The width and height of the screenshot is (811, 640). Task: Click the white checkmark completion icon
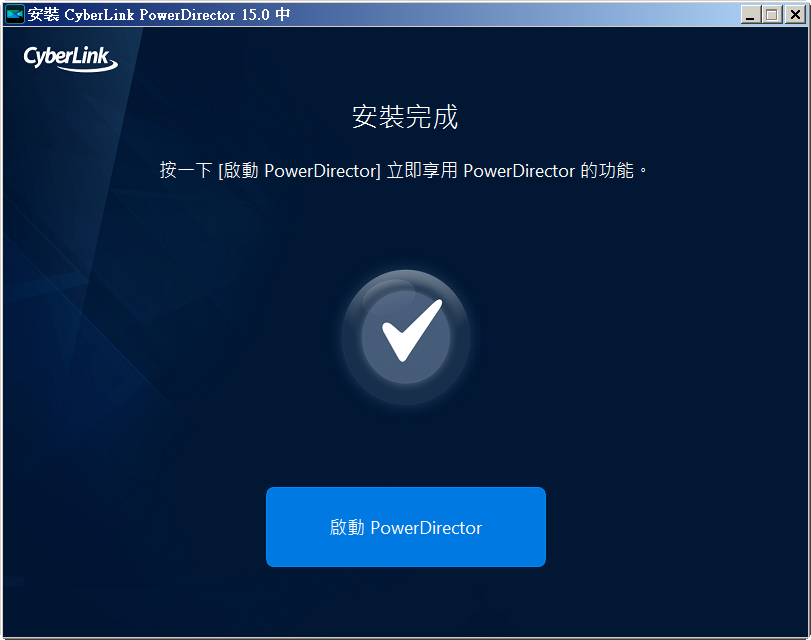pyautogui.click(x=412, y=330)
